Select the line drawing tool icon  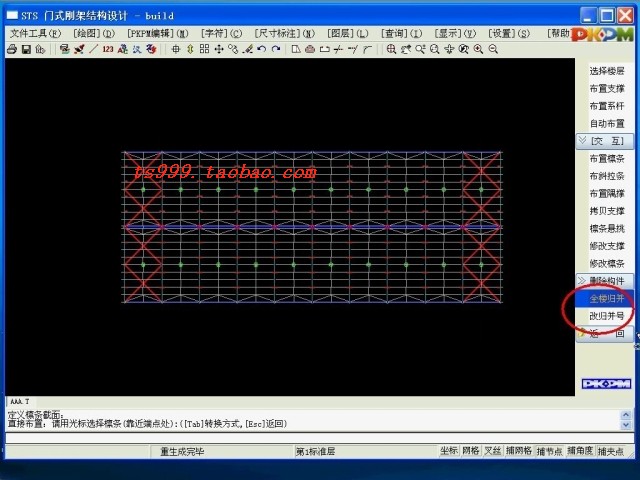(93, 49)
